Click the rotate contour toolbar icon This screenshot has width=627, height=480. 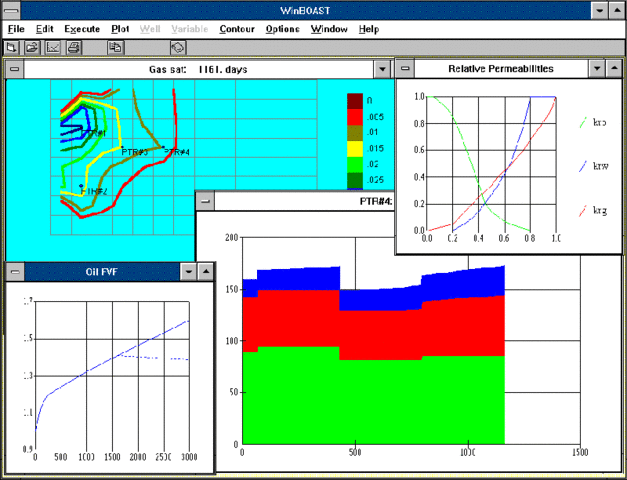tap(178, 48)
